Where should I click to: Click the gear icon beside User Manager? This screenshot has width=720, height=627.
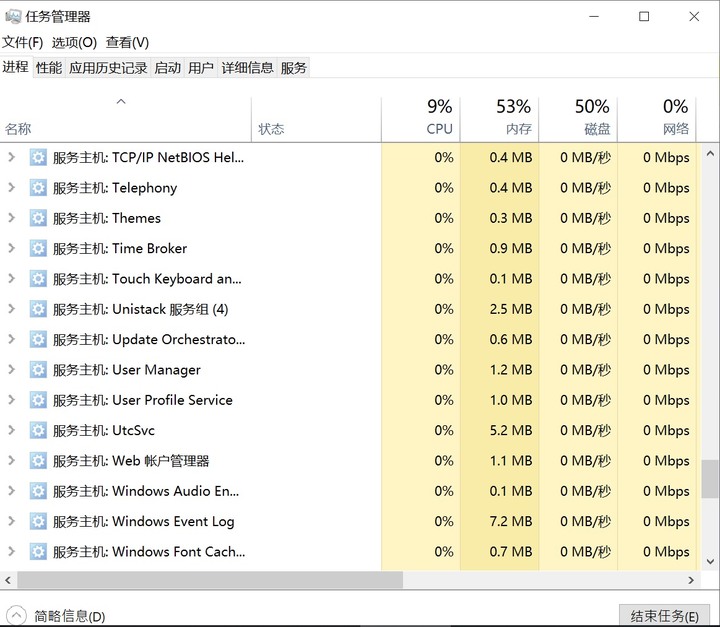38,370
